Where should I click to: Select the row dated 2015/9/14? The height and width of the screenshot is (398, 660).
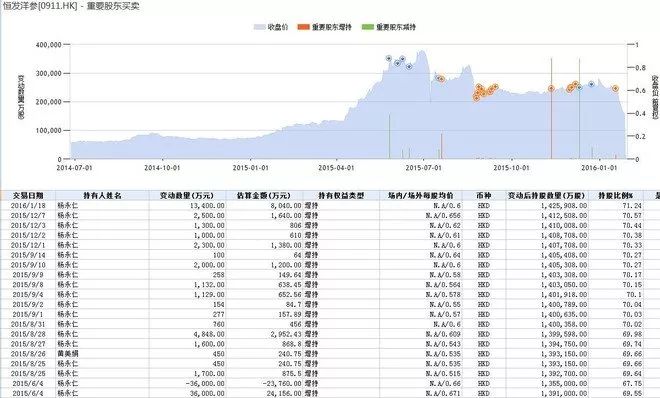coord(330,255)
